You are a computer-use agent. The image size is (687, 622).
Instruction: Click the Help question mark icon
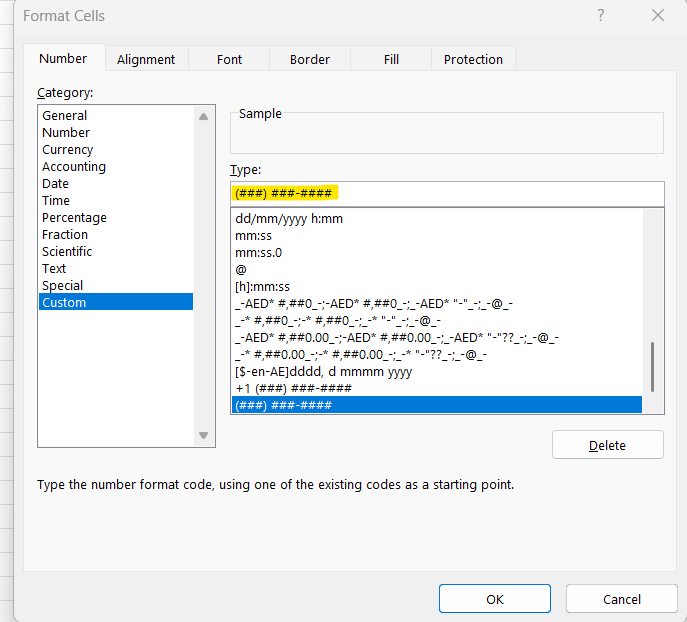click(x=601, y=16)
